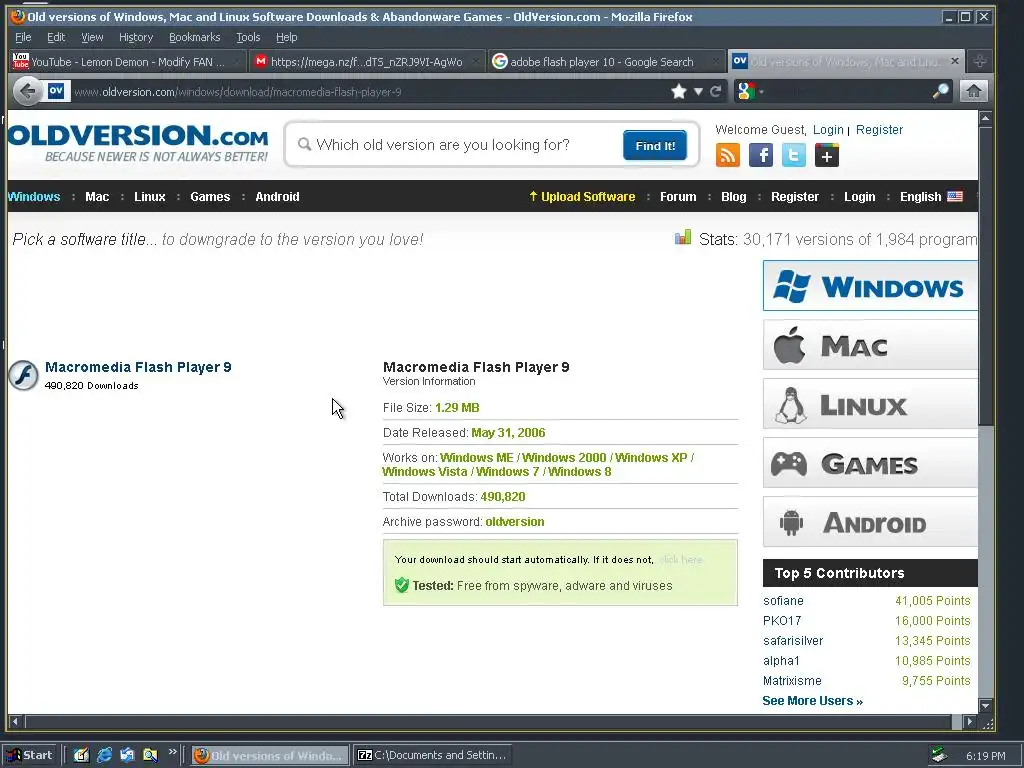Open the History menu
The height and width of the screenshot is (768, 1024).
(x=136, y=37)
